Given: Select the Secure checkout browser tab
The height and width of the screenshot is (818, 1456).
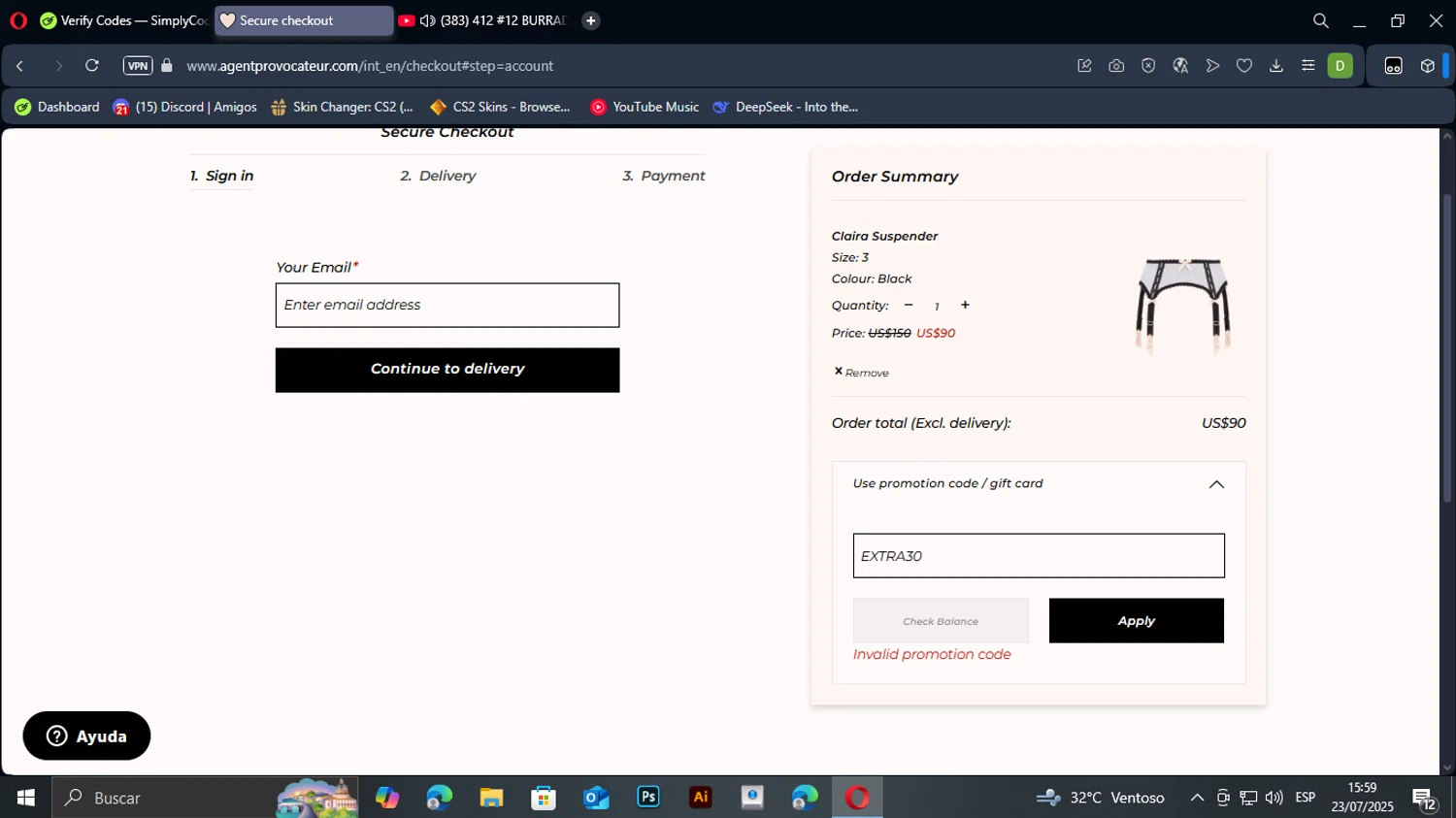Looking at the screenshot, I should point(304,20).
